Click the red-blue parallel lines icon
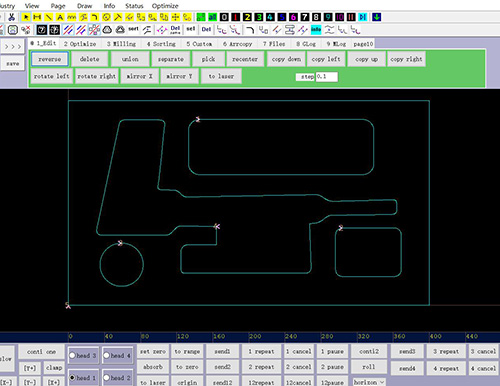The image size is (500, 386). pyautogui.click(x=68, y=30)
